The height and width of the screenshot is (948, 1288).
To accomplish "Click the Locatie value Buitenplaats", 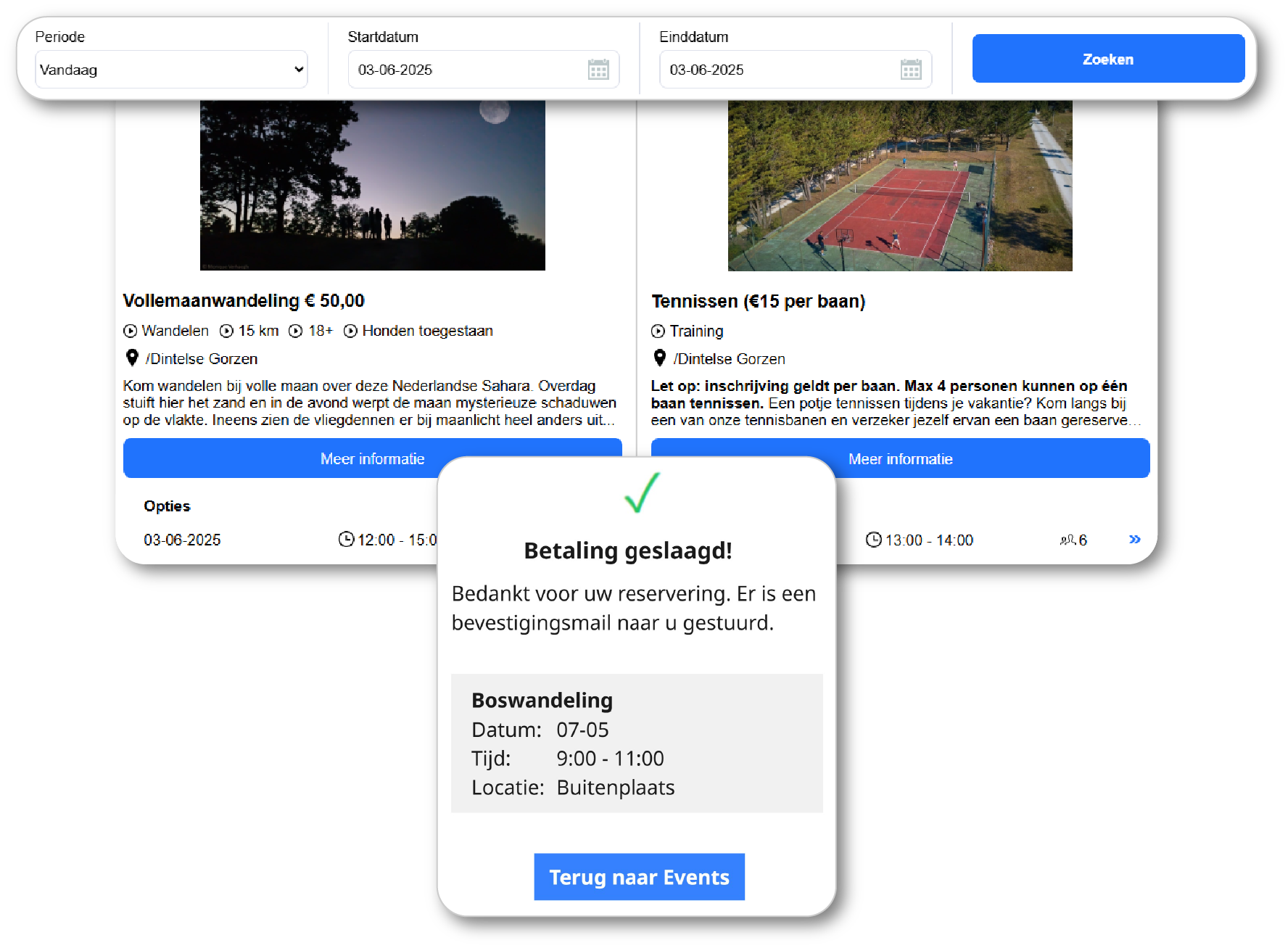I will tap(615, 788).
